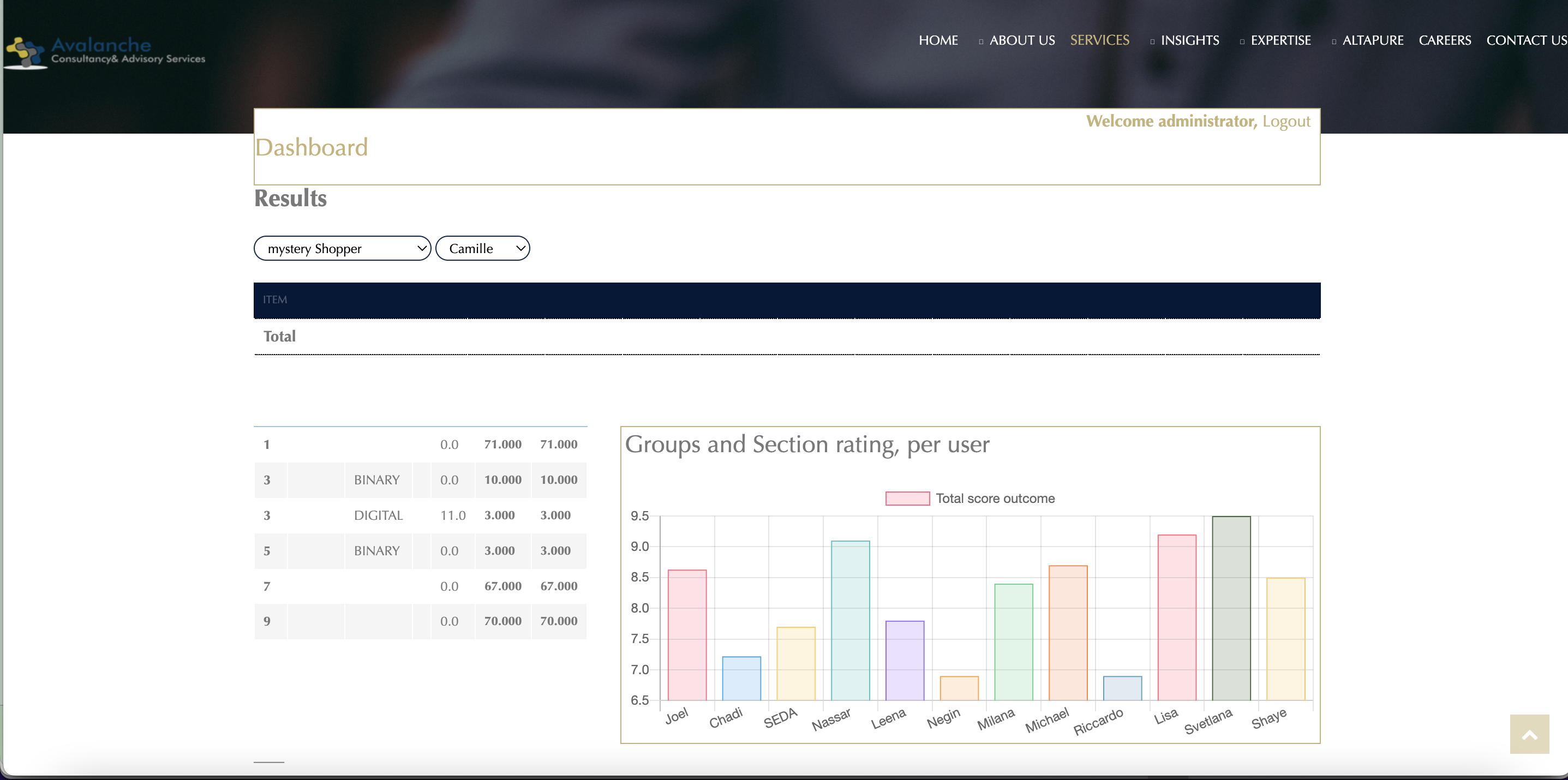Open the Camille user dropdown
Image resolution: width=1568 pixels, height=780 pixels.
(482, 248)
